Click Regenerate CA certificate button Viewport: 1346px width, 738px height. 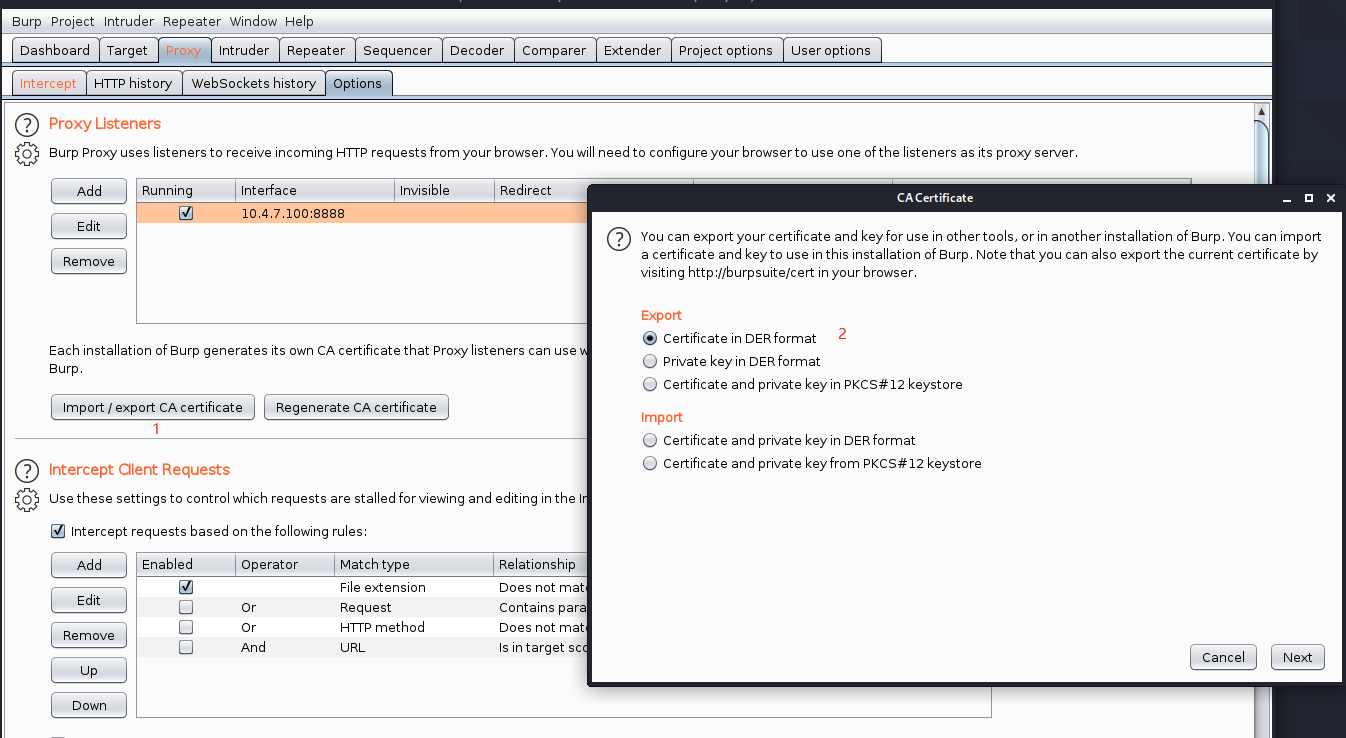pos(356,407)
